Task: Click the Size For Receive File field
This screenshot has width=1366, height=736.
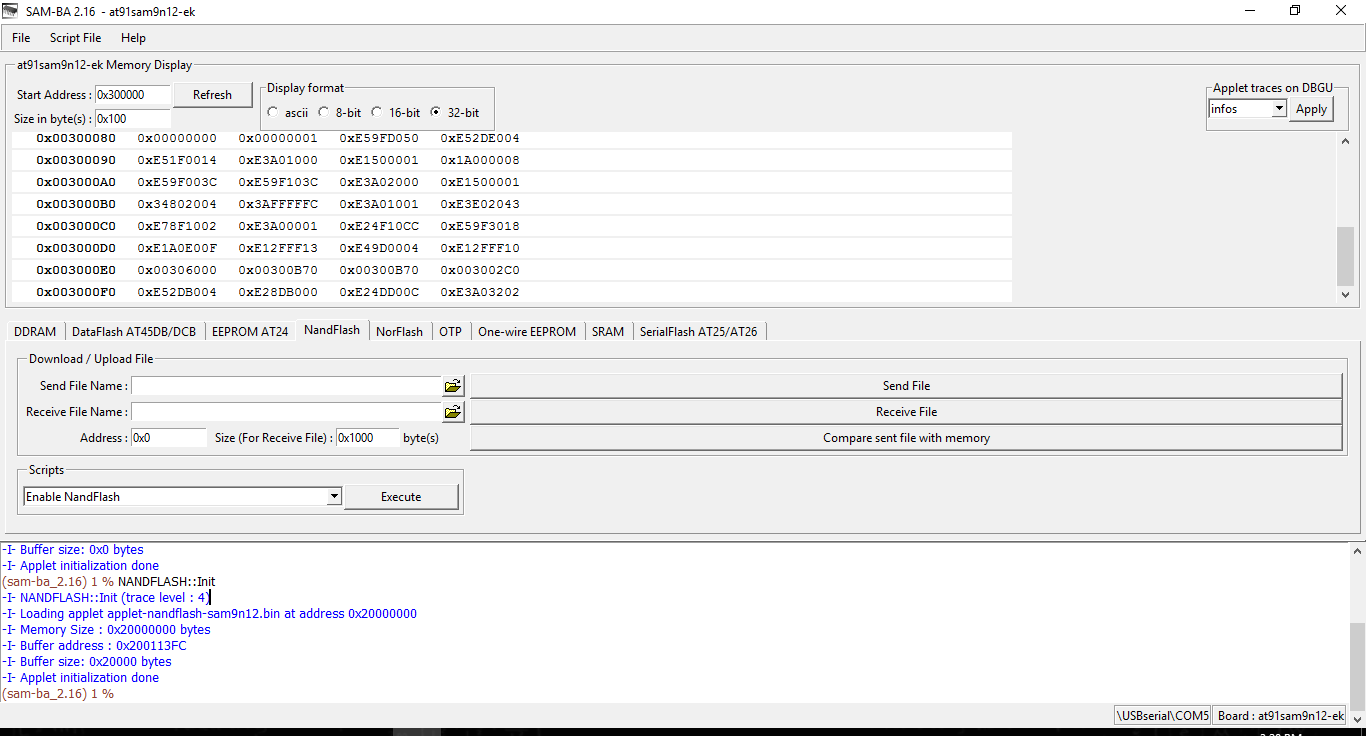Action: pos(366,438)
